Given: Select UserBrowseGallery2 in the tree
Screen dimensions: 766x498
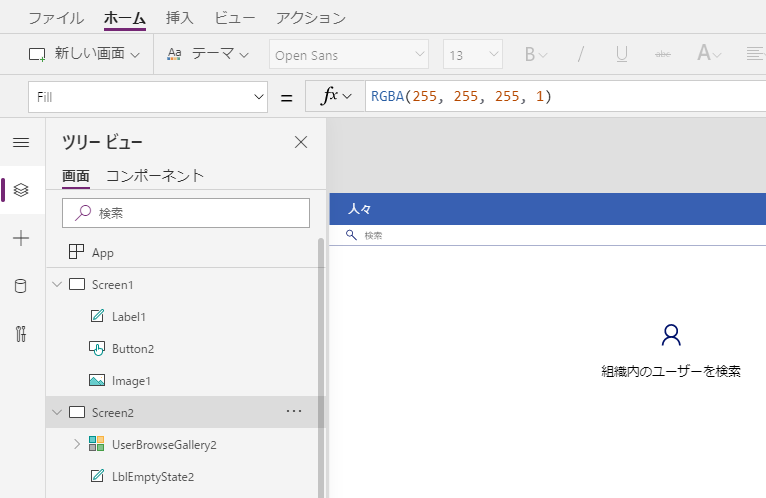Looking at the screenshot, I should (164, 445).
